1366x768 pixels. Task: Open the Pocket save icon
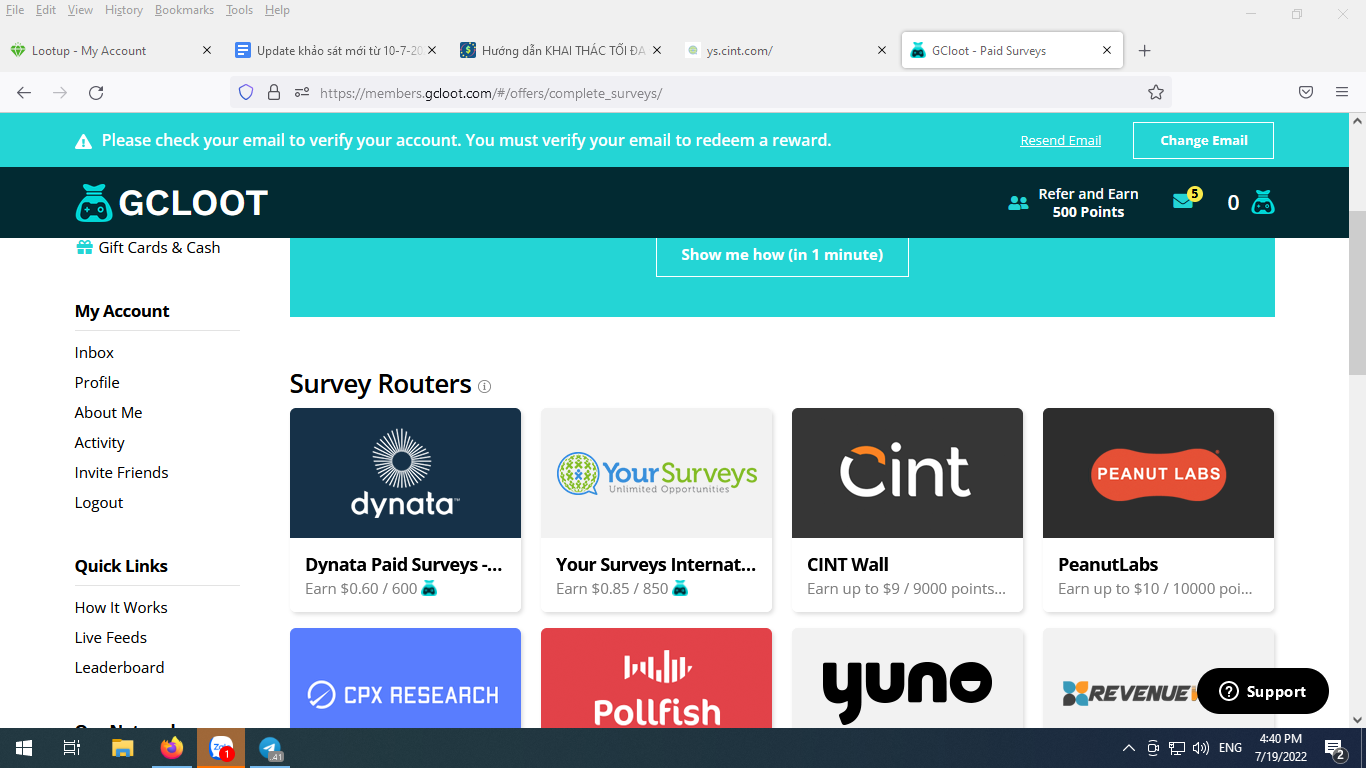[1306, 93]
